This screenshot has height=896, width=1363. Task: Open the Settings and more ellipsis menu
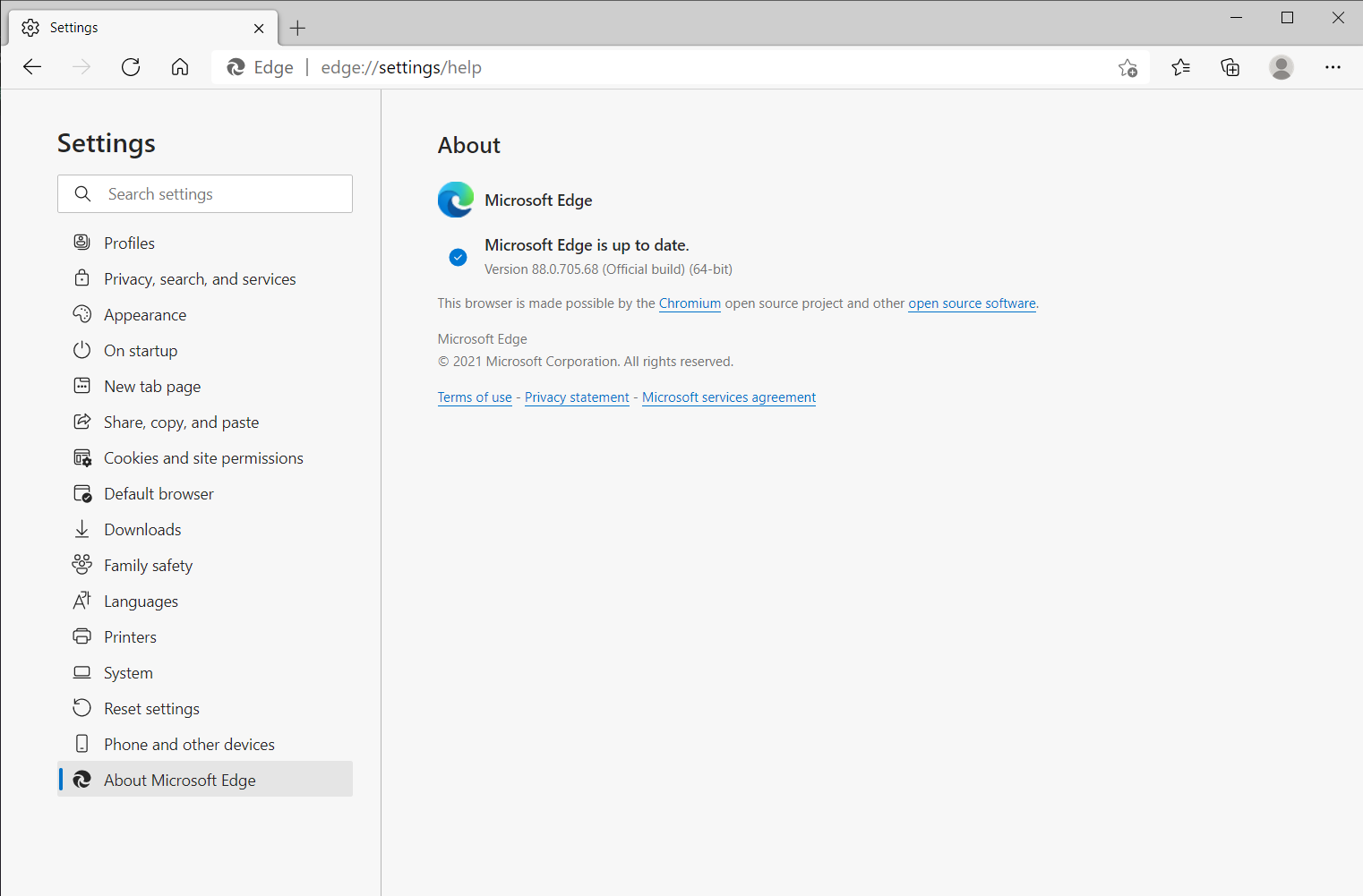[1333, 67]
